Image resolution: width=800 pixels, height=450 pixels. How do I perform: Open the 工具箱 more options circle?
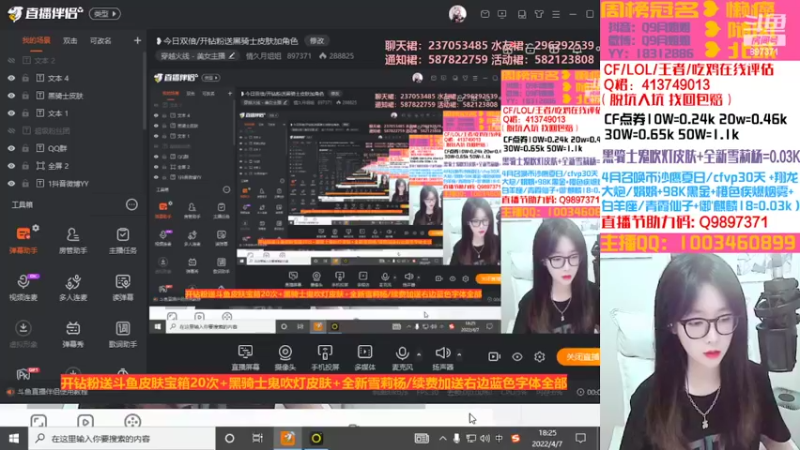click(132, 205)
